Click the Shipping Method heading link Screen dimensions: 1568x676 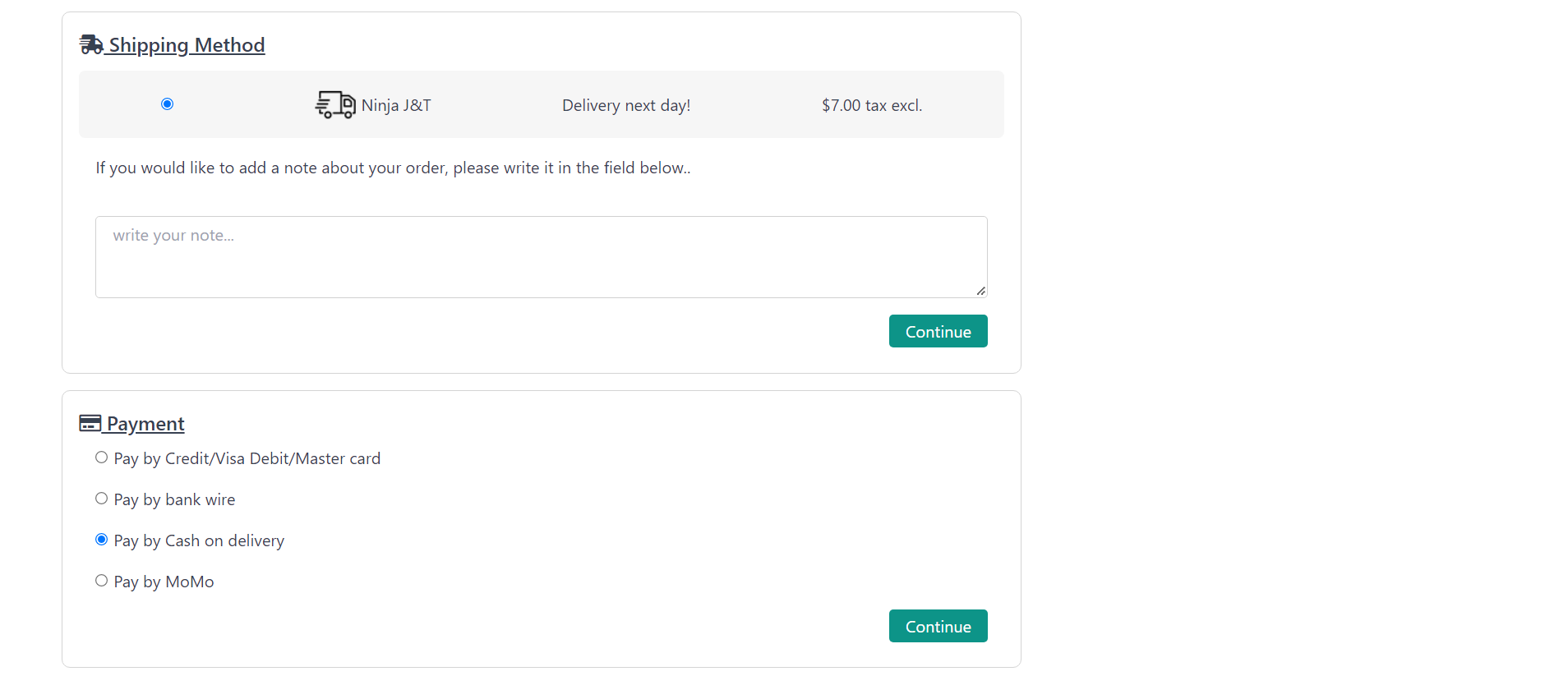[187, 45]
